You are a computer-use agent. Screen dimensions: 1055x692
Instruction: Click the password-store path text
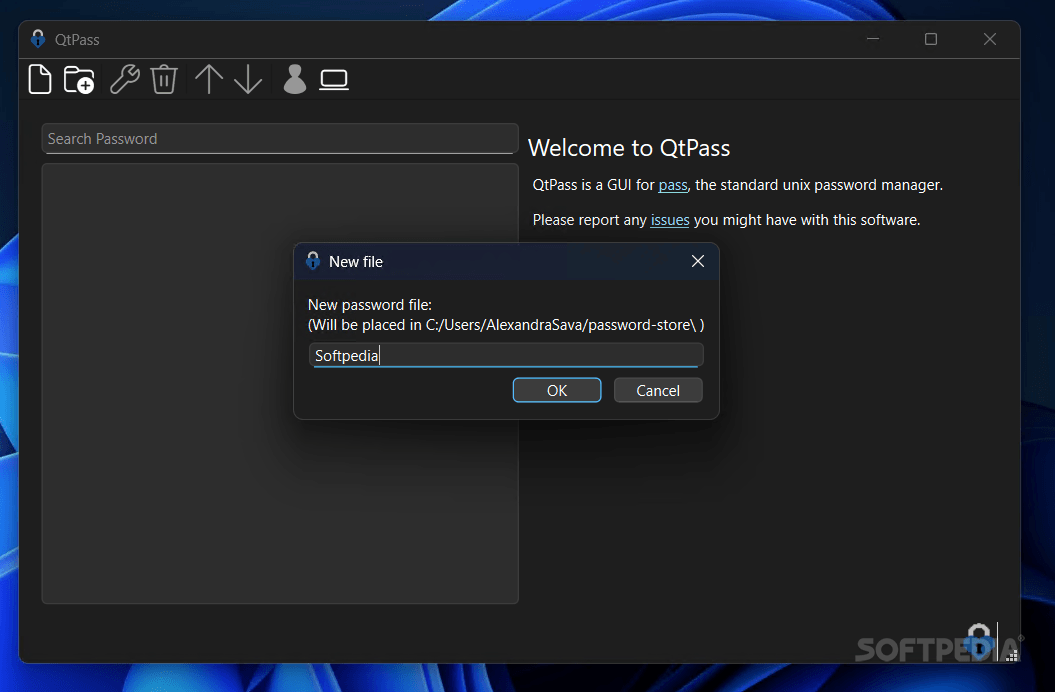pos(506,325)
